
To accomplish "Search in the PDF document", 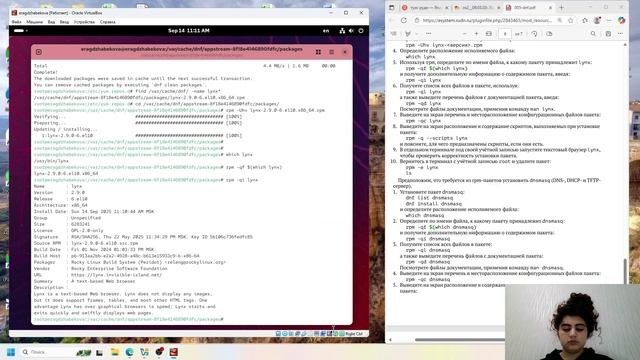I will pos(593,34).
